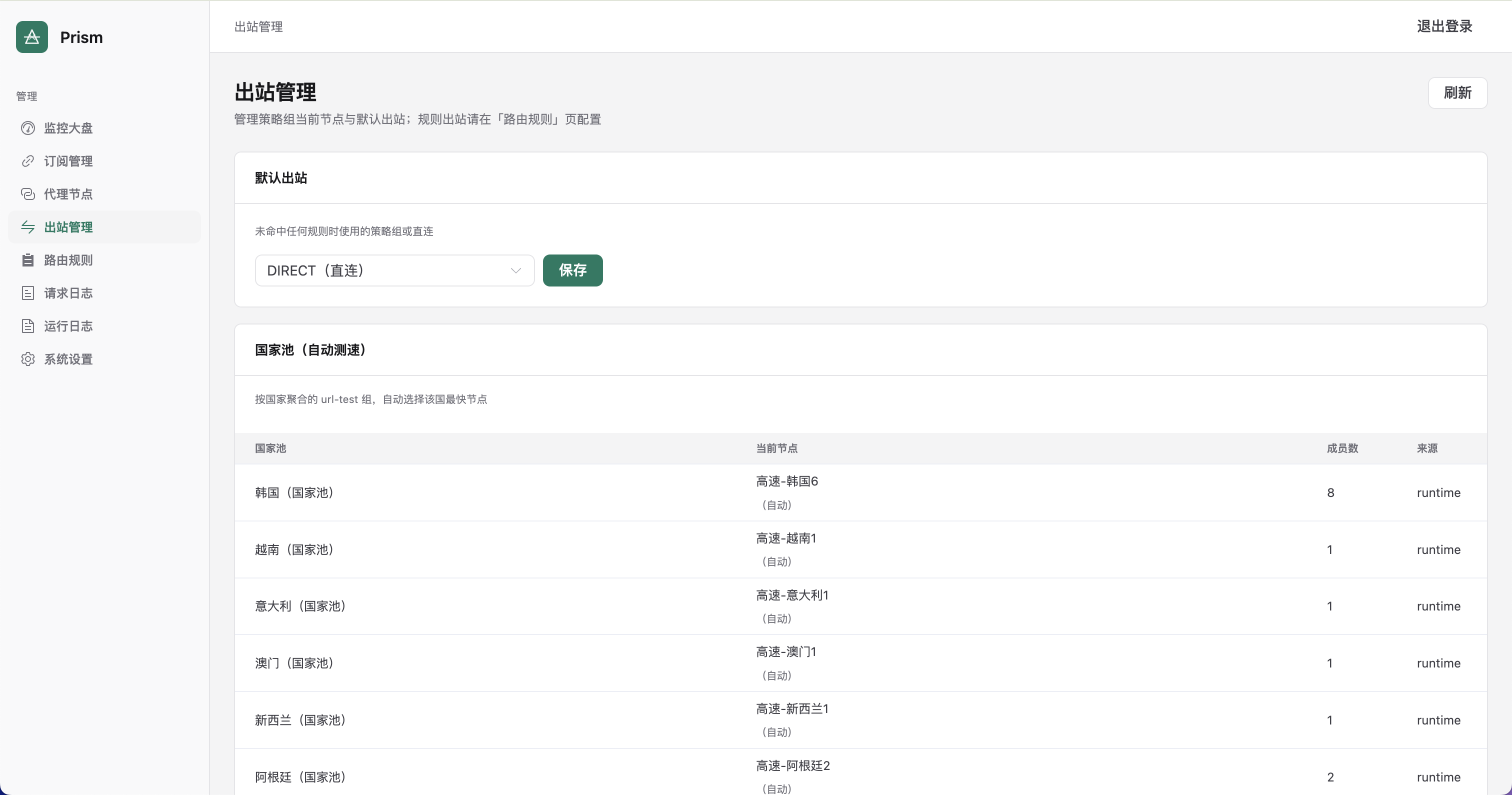This screenshot has height=795, width=1512.
Task: Open 系统设置 page
Action: [104, 358]
